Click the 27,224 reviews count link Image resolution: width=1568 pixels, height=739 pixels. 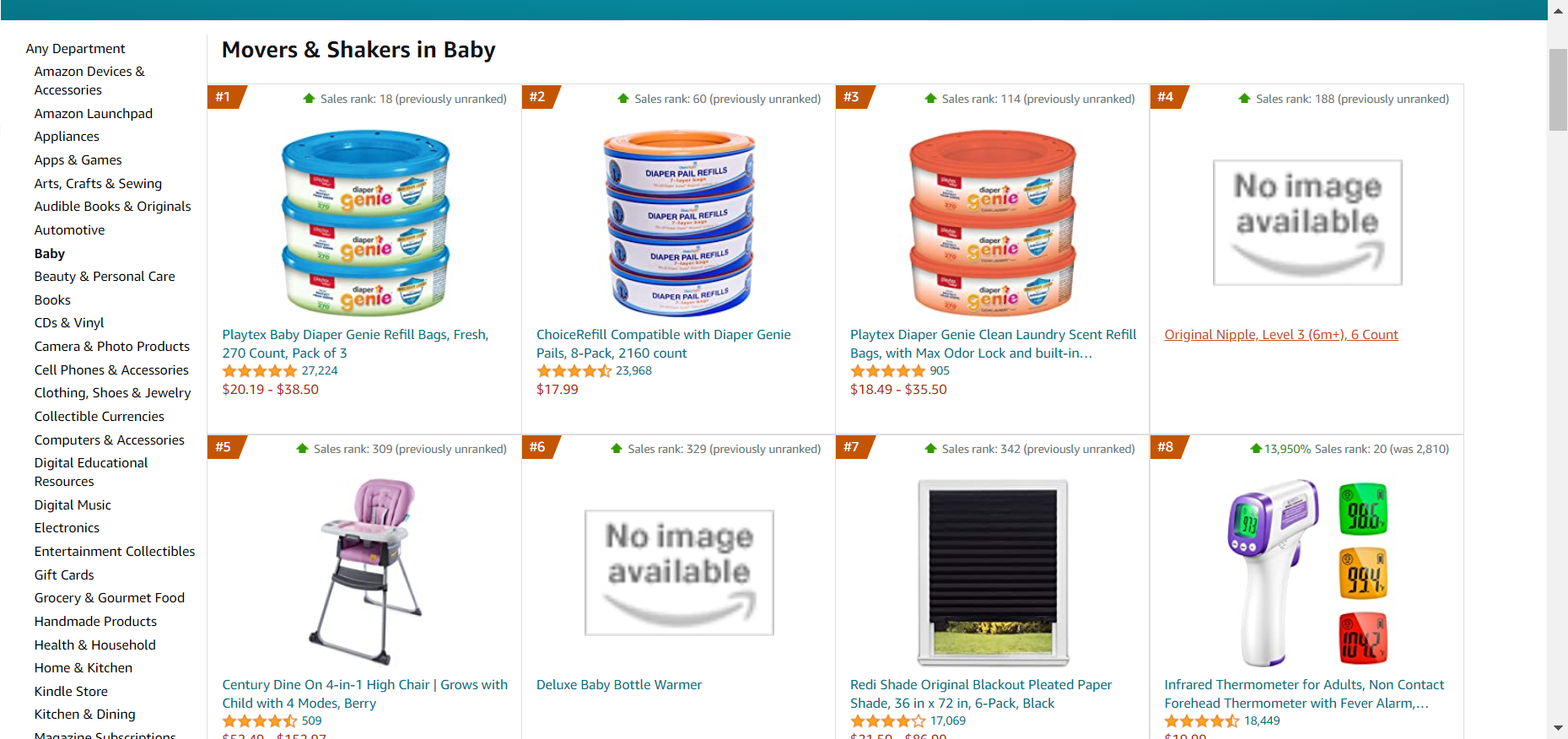320,371
